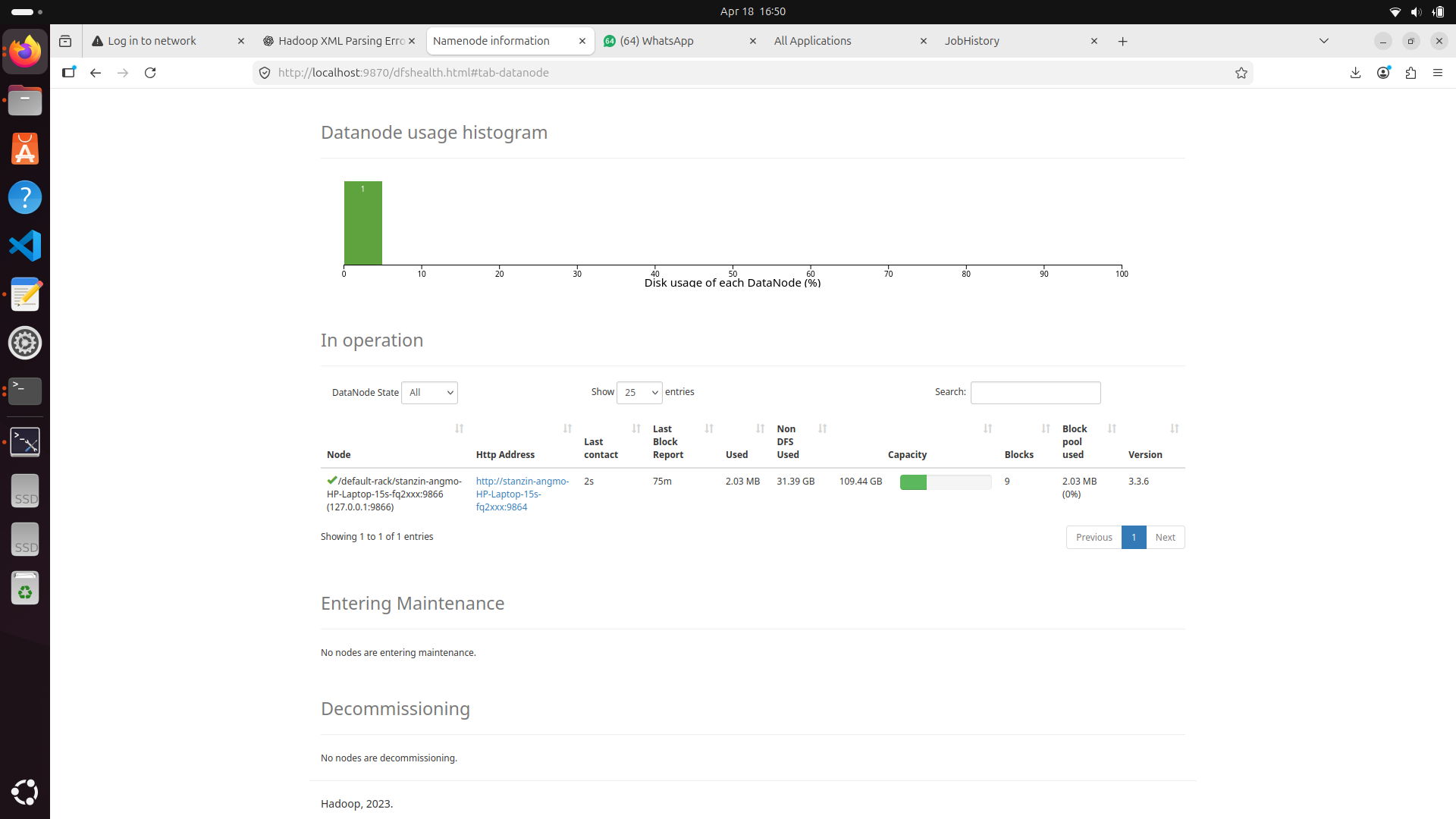Open the Firefox application menu
The image size is (1456, 819).
tap(1438, 72)
